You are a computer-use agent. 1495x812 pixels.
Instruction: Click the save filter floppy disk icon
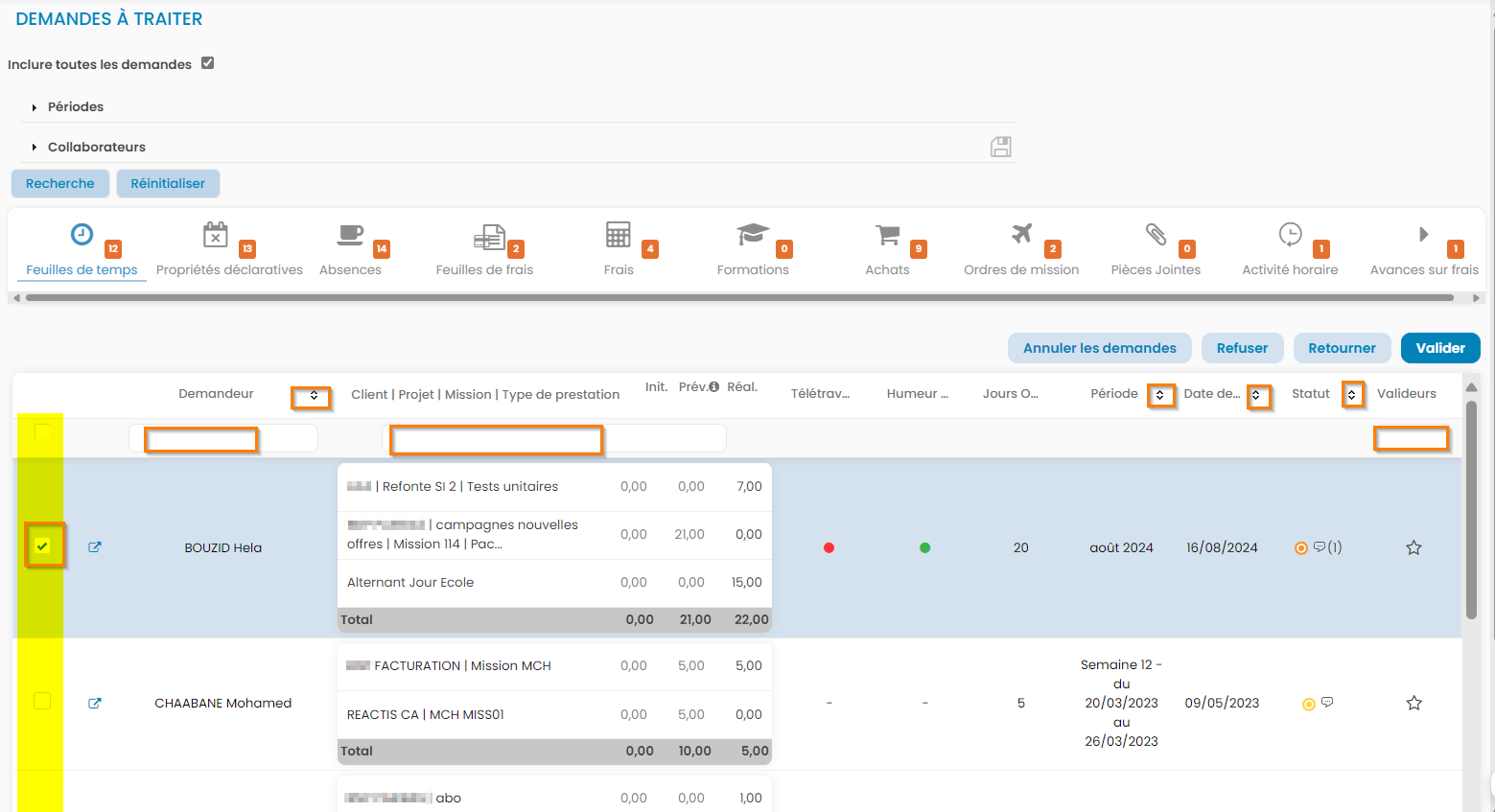click(x=1000, y=147)
